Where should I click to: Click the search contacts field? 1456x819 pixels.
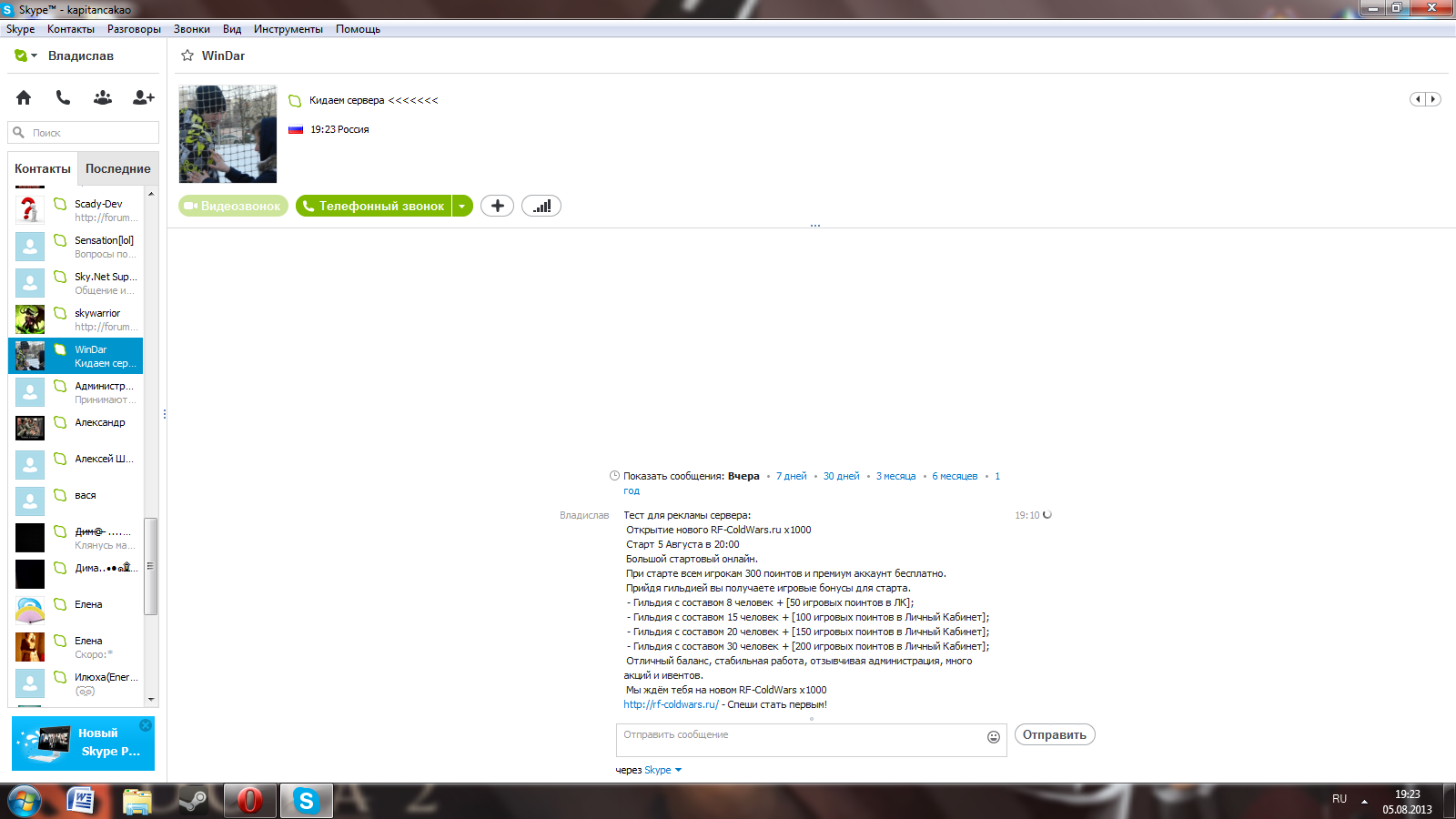tap(84, 133)
